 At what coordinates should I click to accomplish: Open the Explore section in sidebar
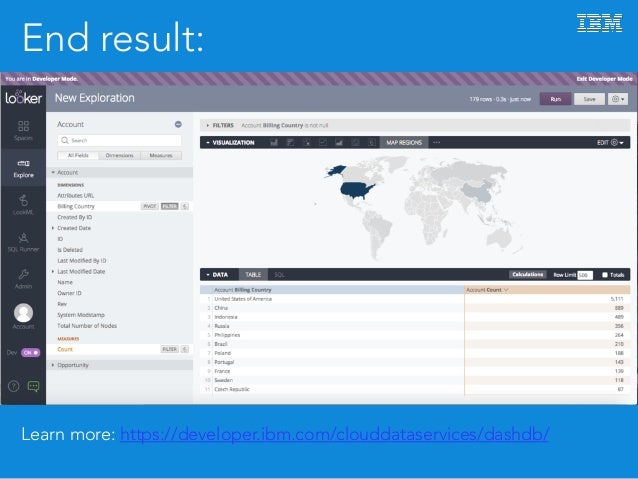(23, 168)
